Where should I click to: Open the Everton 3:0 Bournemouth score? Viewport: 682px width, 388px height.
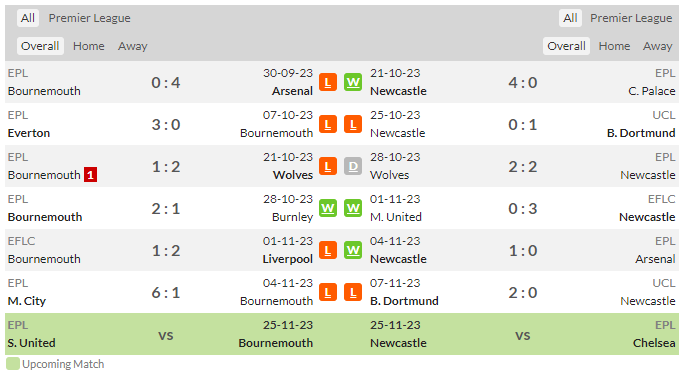(x=166, y=124)
